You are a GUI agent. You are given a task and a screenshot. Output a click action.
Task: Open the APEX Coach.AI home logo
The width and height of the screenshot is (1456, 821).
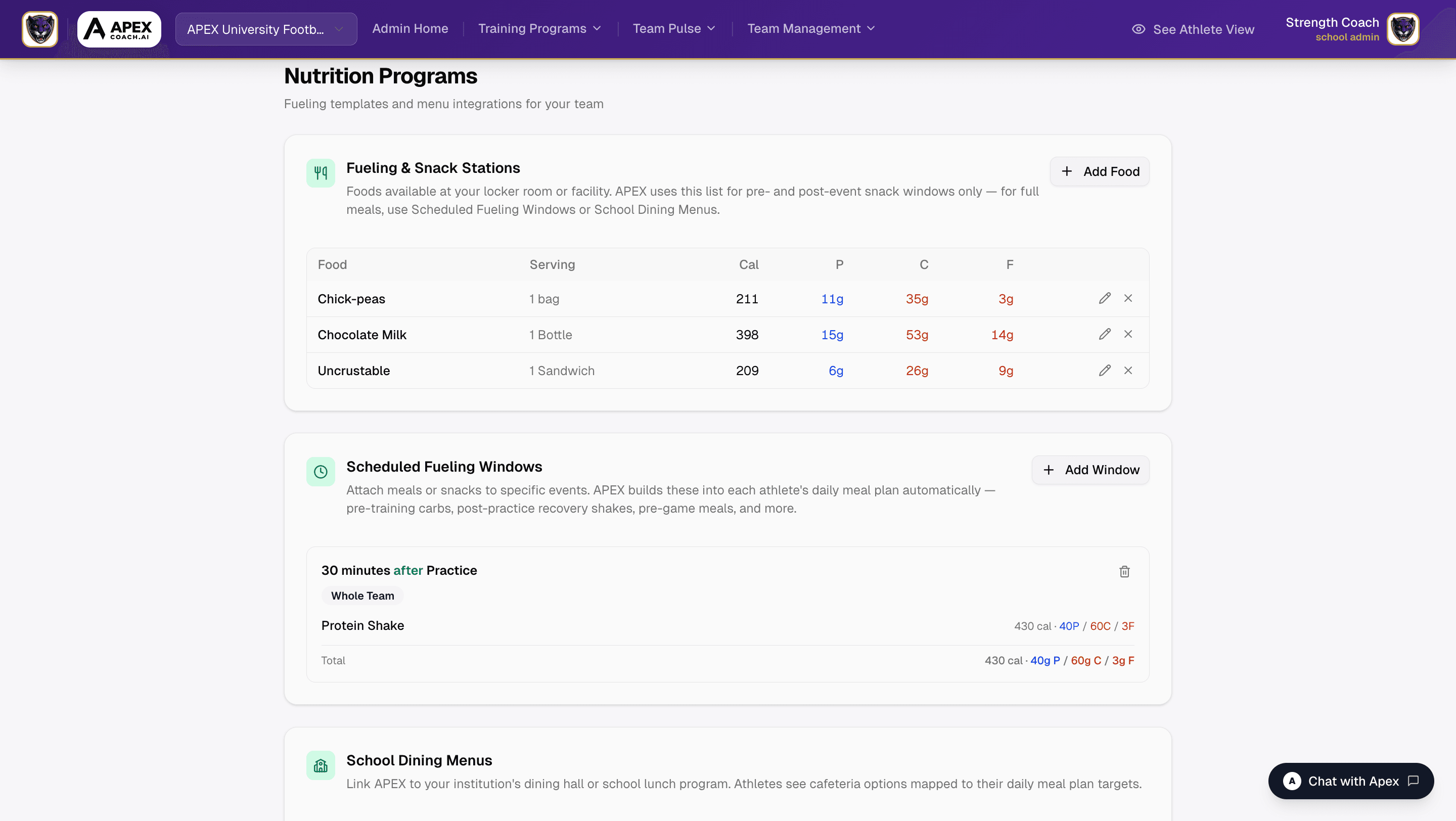119,29
